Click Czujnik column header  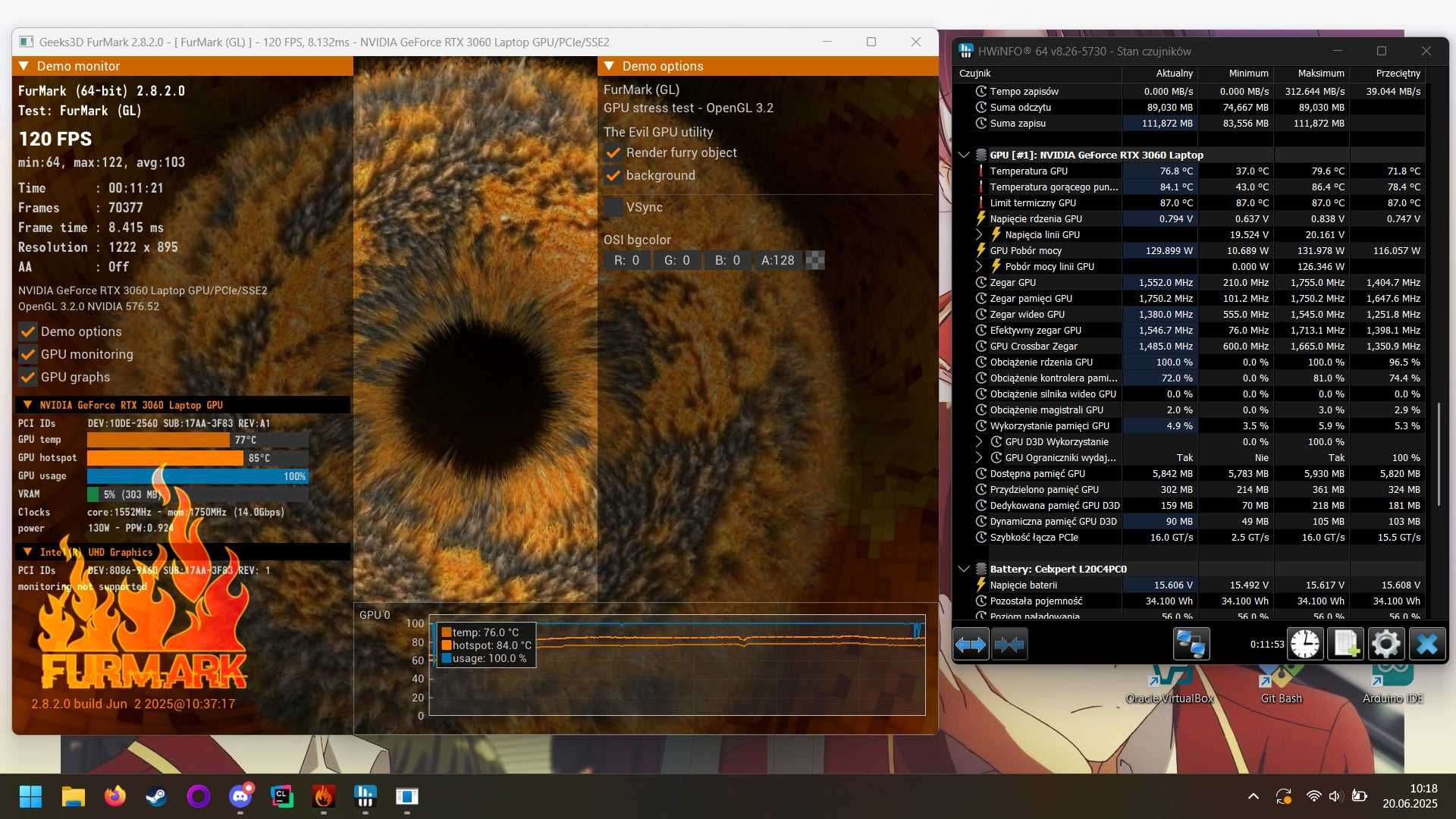point(1038,74)
